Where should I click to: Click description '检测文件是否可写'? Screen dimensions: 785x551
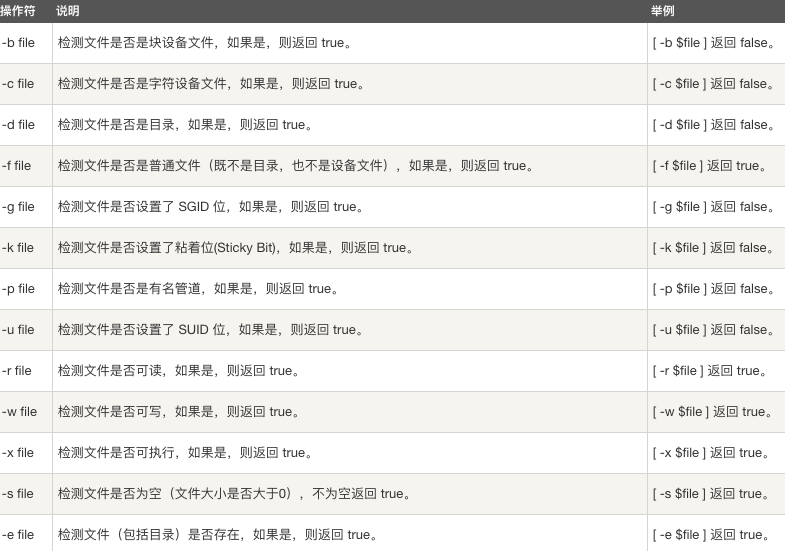coord(179,412)
